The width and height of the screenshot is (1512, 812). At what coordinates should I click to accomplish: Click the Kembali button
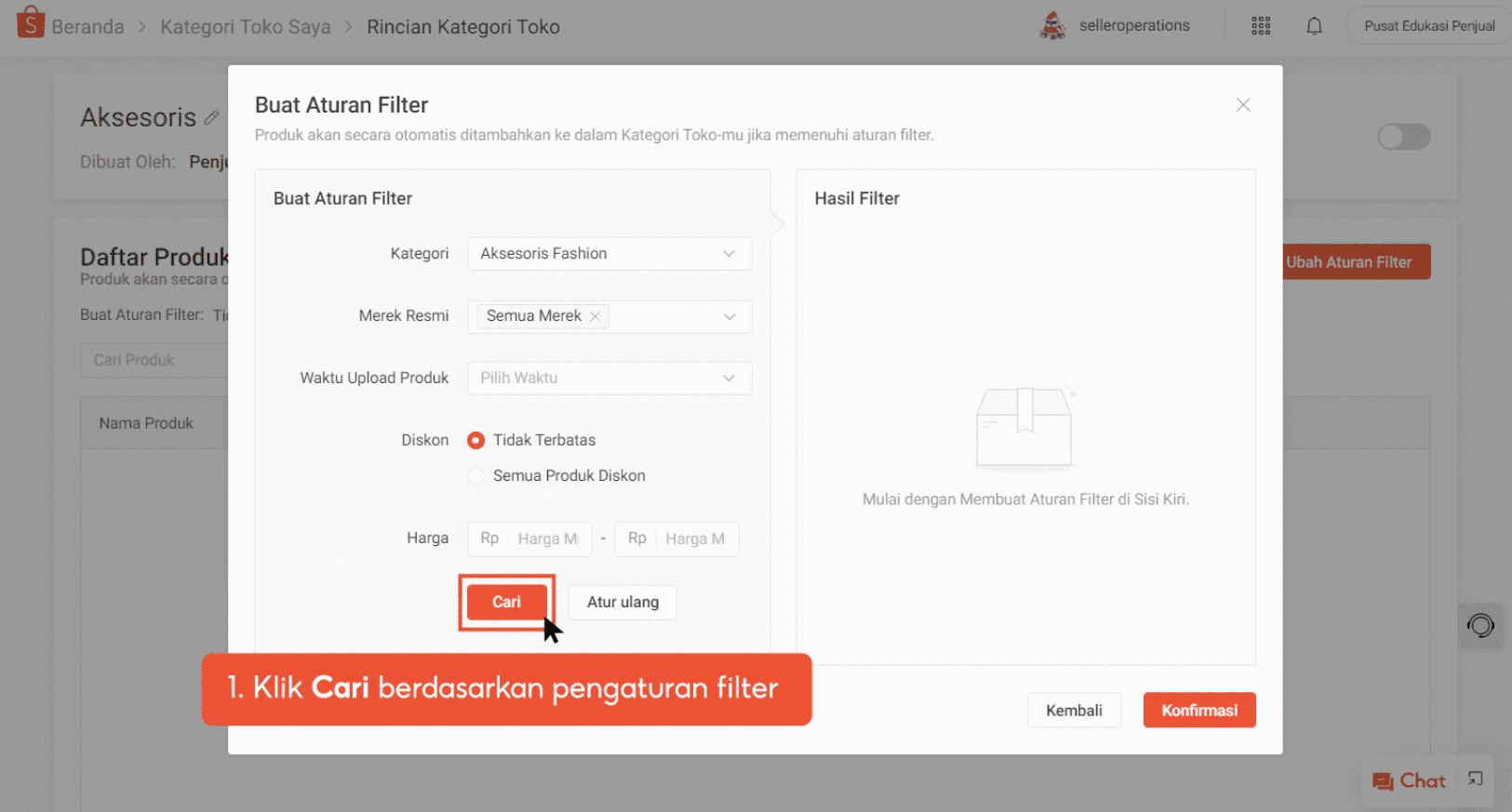click(x=1074, y=710)
